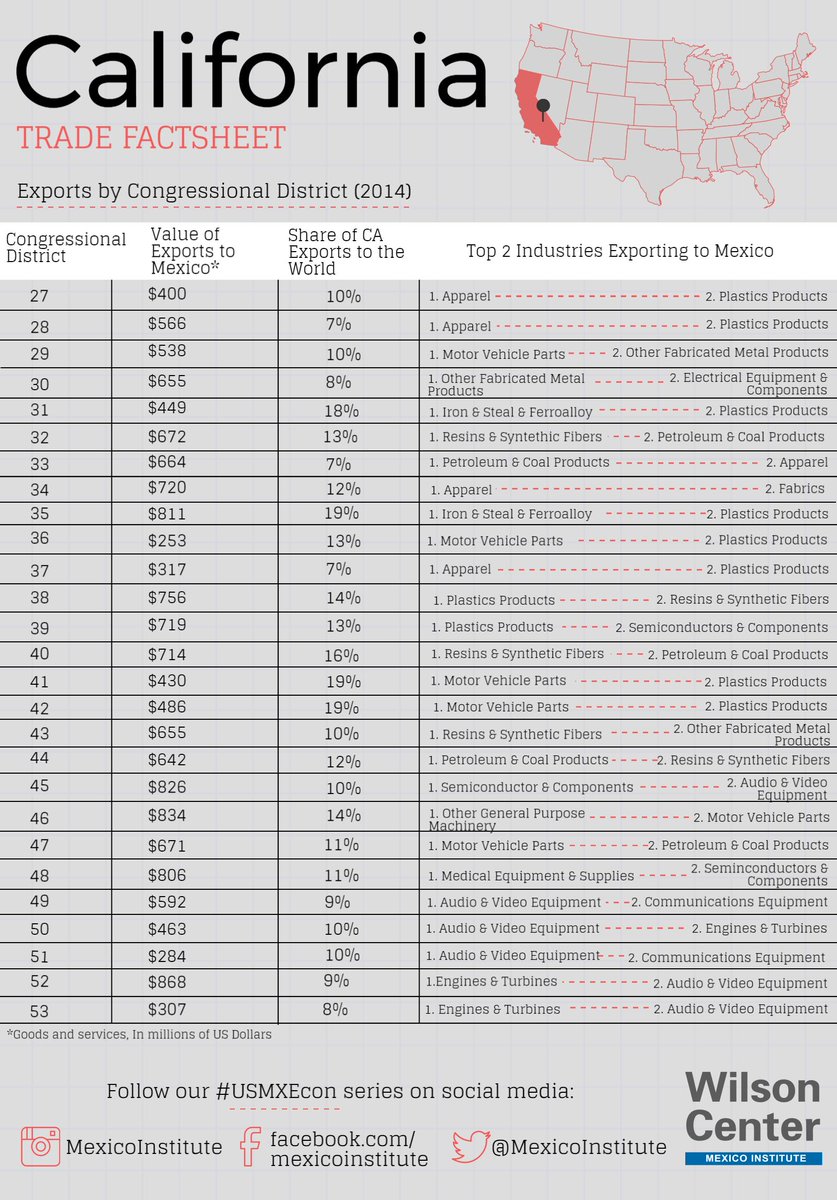Click '1. Semiconductor & Components' in row 45
837x1200 pixels.
point(530,787)
